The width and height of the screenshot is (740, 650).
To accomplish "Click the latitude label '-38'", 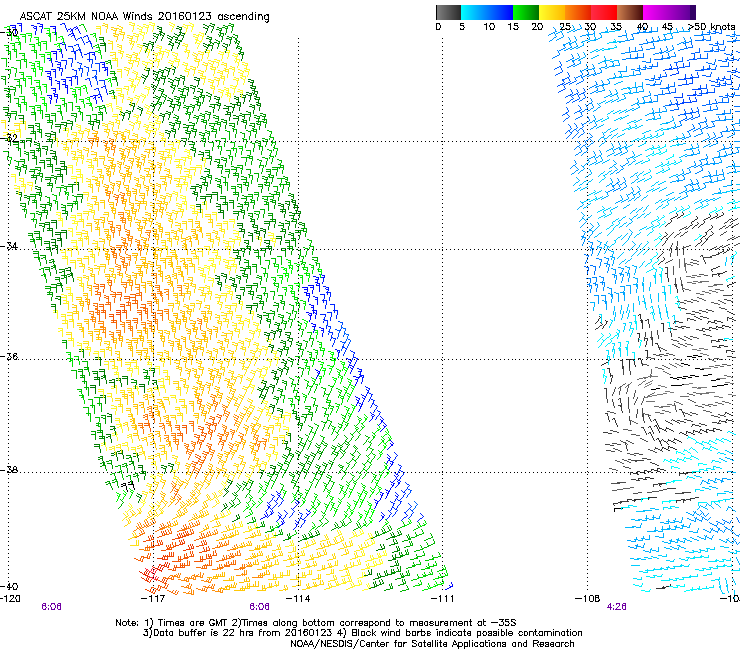I will click(x=9, y=470).
